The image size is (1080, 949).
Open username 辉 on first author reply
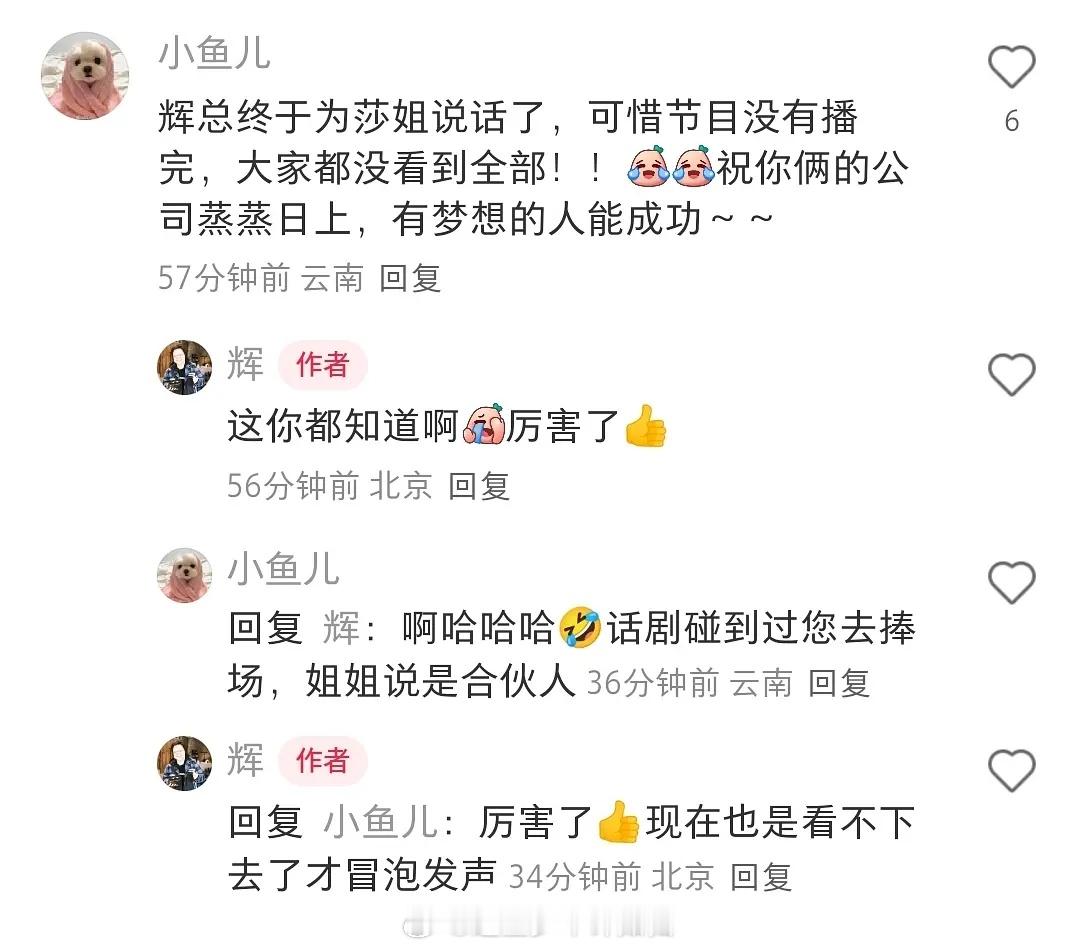click(245, 364)
